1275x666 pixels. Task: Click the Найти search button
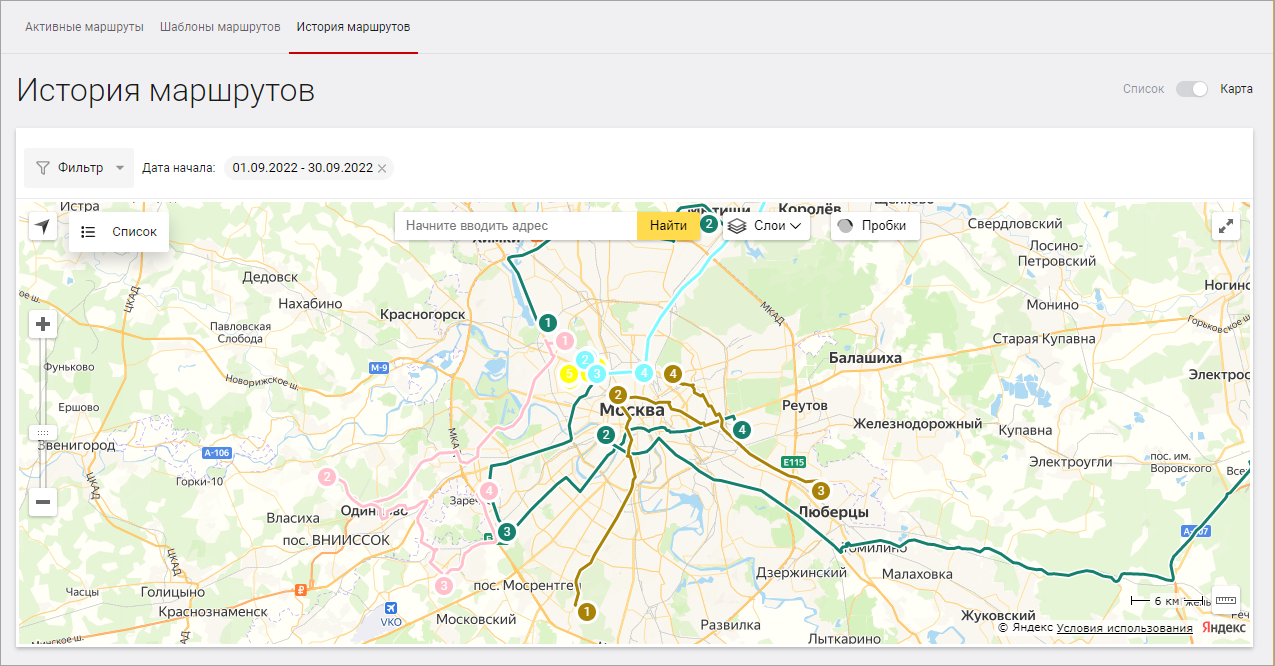[x=668, y=226]
